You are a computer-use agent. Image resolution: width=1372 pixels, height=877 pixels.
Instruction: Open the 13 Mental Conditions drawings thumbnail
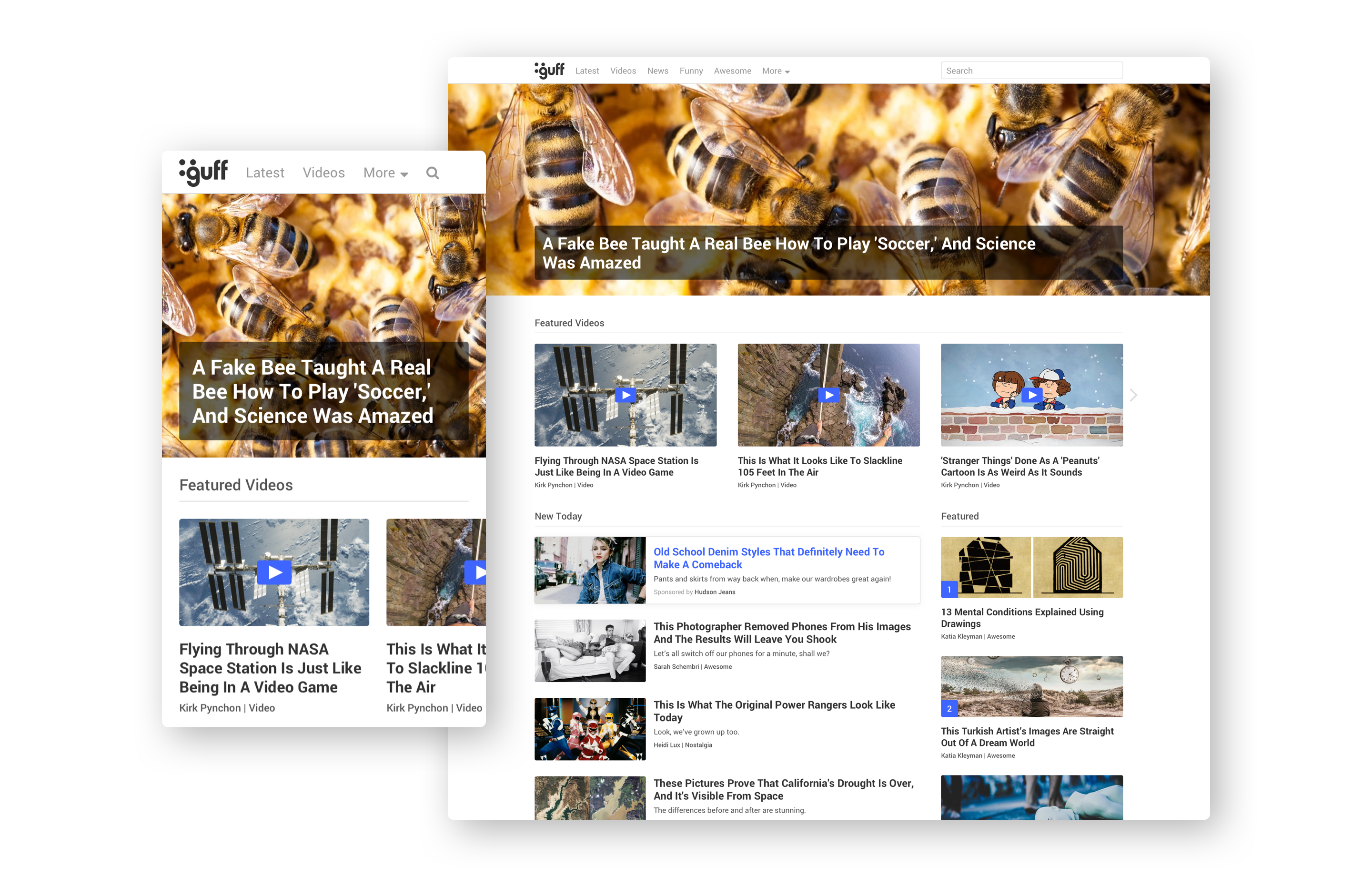(1031, 567)
